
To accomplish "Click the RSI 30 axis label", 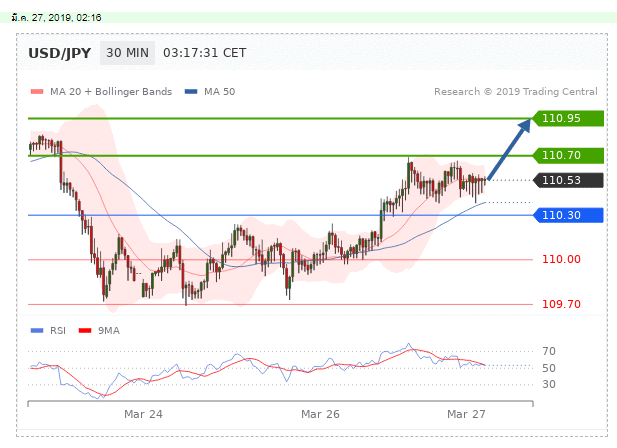I will point(549,384).
